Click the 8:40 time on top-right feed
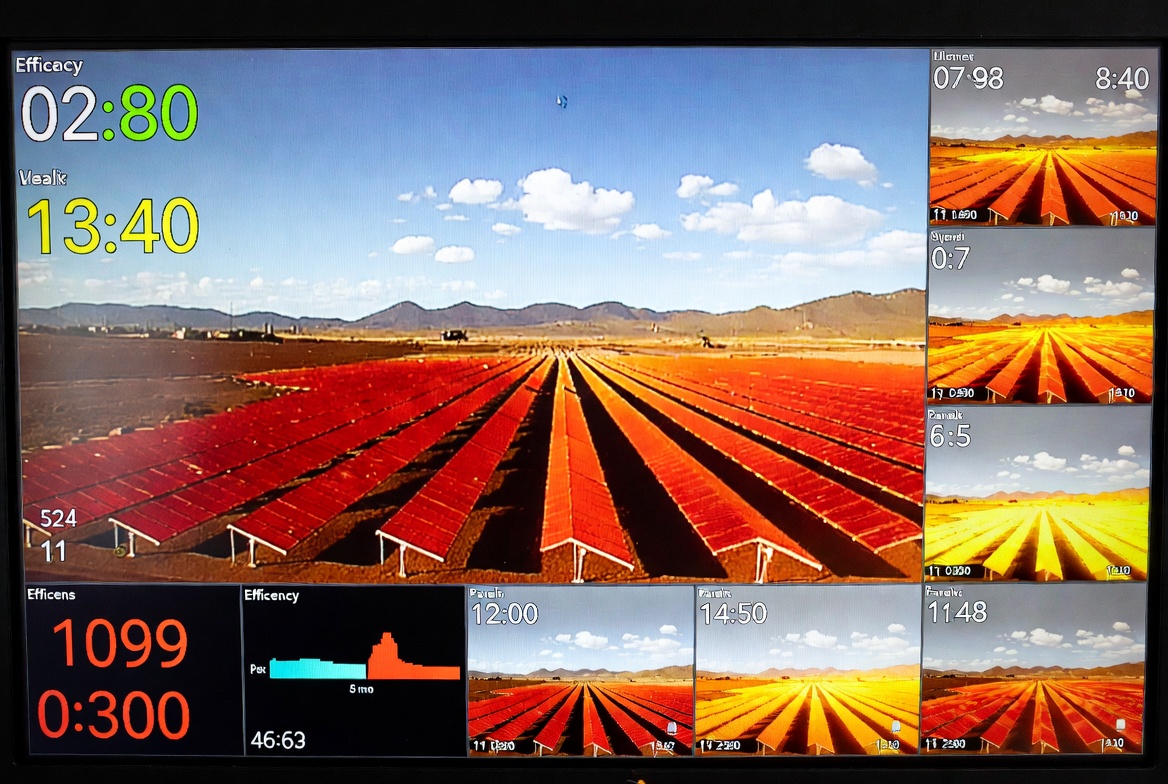 coord(1121,79)
